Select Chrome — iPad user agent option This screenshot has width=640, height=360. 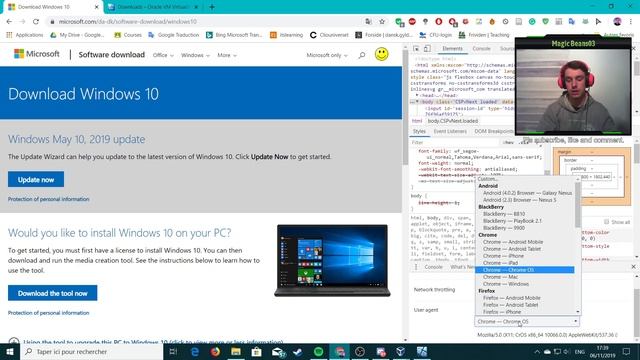tap(524, 263)
